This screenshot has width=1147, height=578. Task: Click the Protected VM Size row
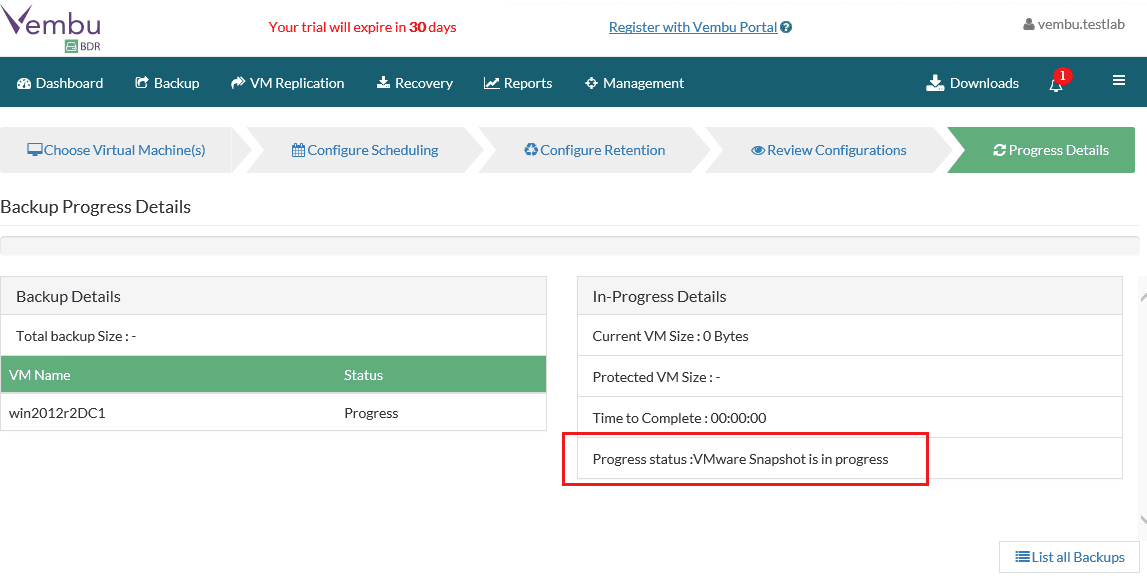coord(849,377)
